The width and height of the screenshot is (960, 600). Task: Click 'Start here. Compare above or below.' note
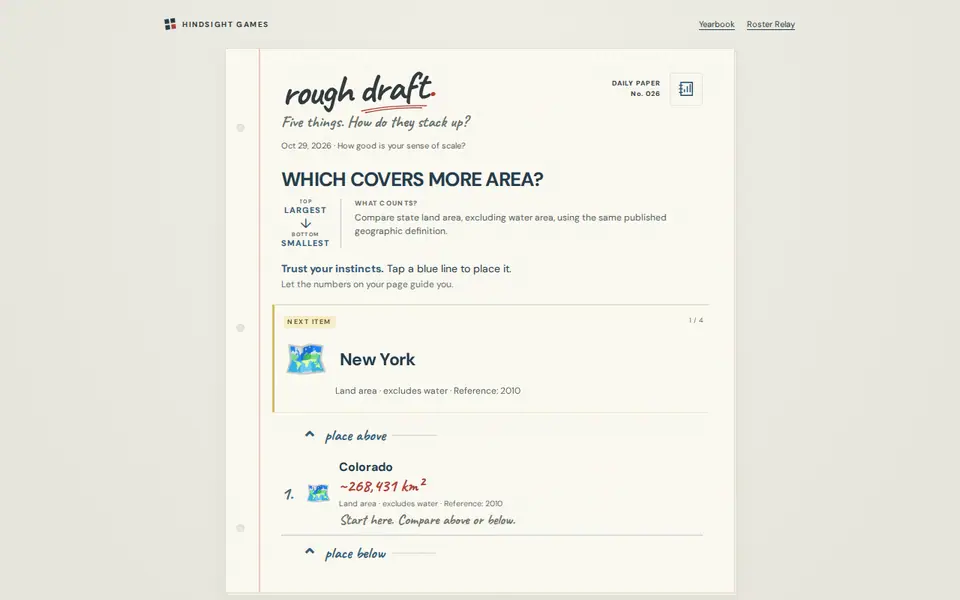coord(427,520)
